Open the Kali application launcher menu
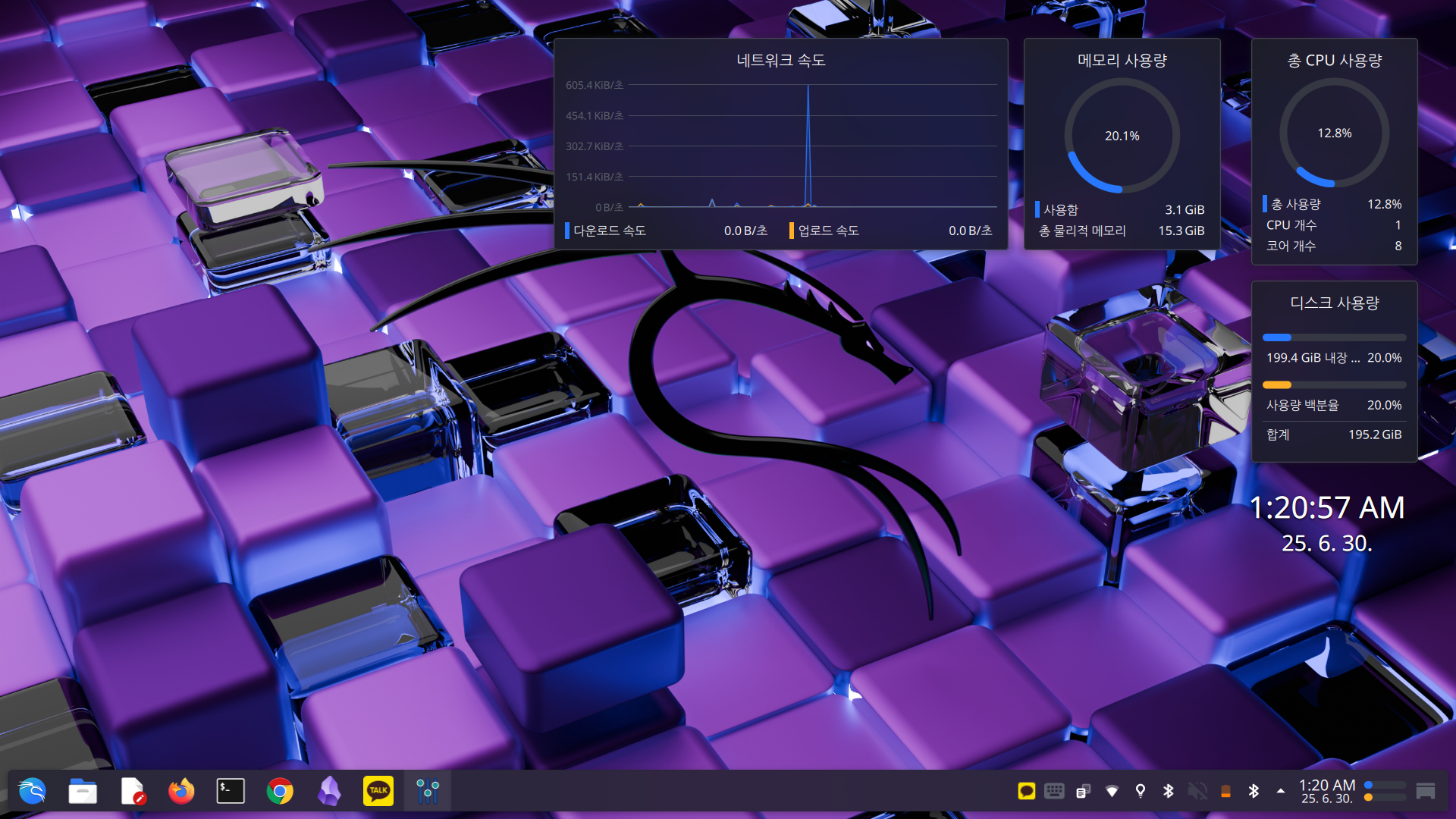1456x819 pixels. click(32, 791)
